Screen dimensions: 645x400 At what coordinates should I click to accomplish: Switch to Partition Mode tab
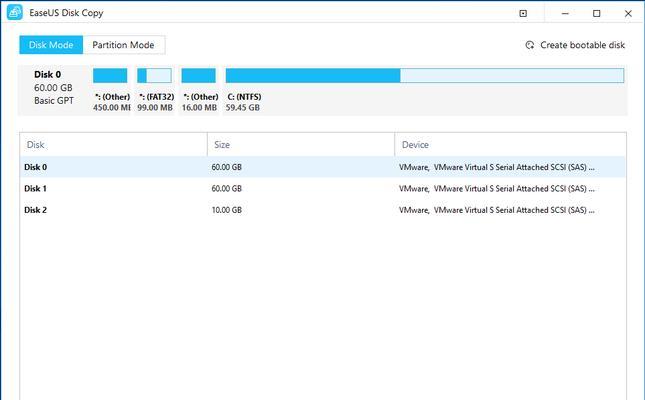tap(123, 45)
